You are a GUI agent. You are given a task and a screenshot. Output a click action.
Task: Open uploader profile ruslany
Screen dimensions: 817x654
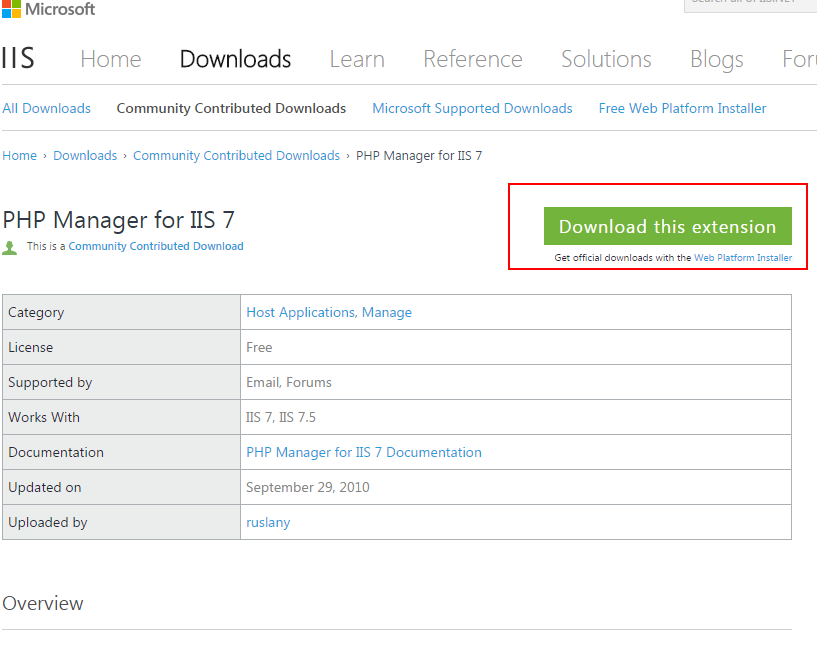tap(268, 523)
